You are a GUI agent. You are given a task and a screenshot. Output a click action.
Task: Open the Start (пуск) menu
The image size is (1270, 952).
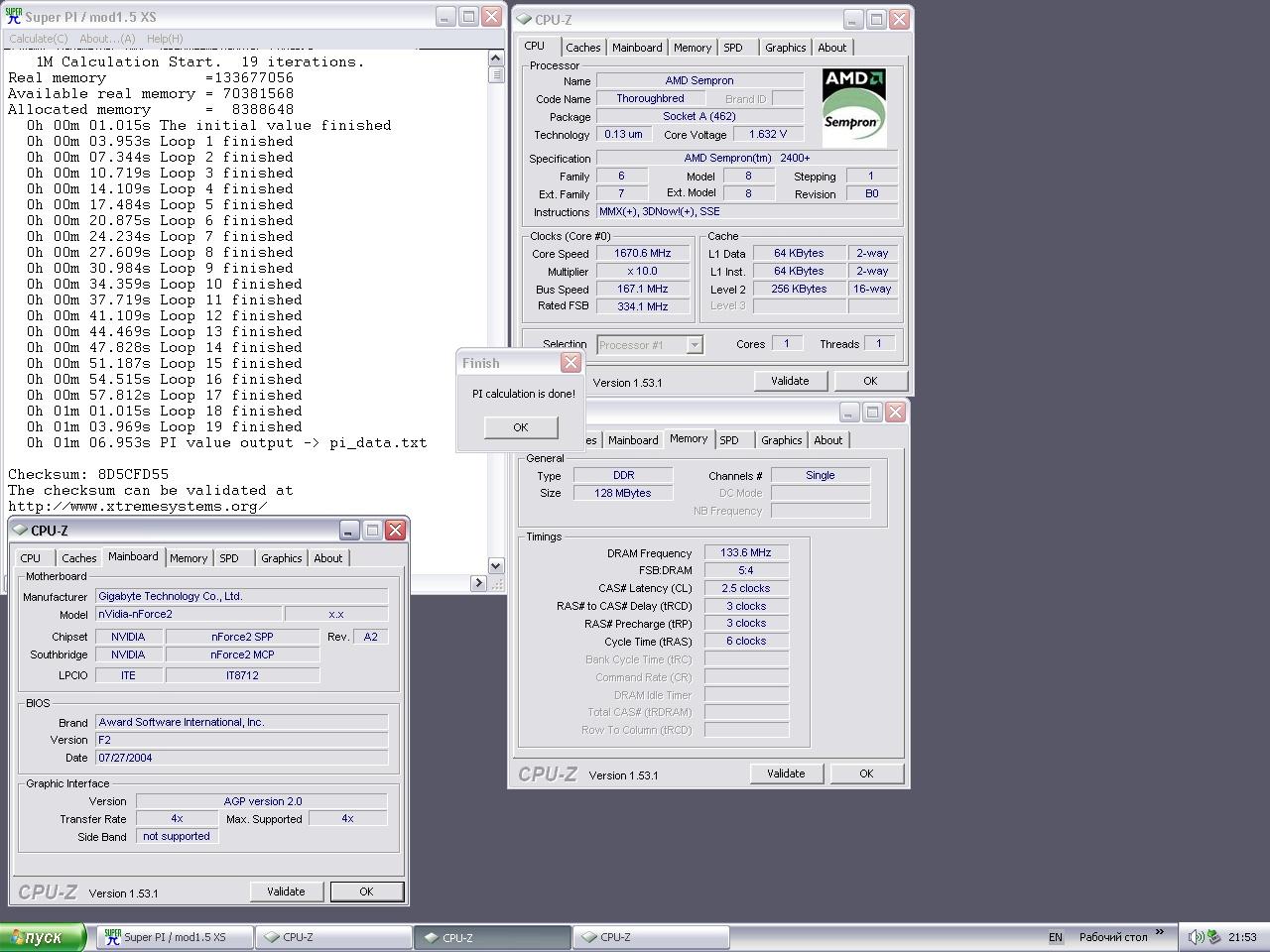click(43, 937)
